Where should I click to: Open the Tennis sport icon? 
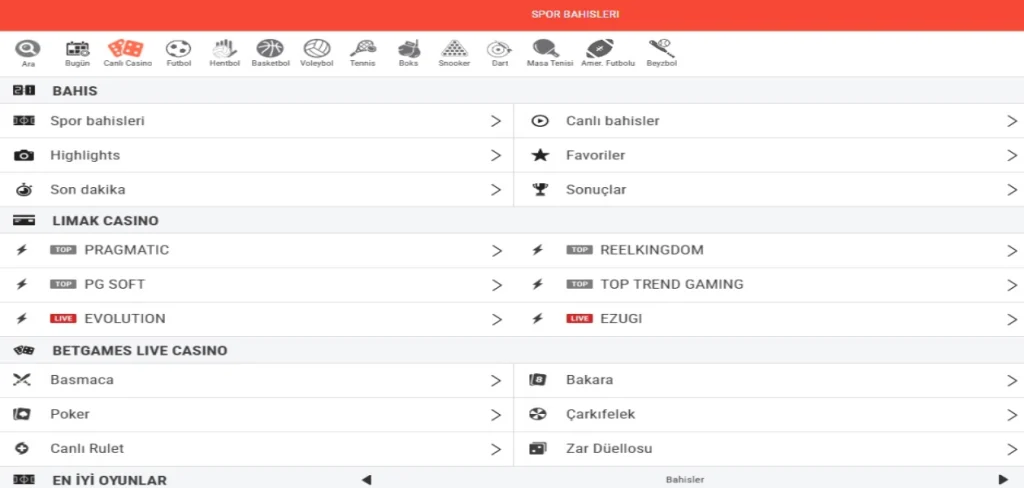coord(362,49)
